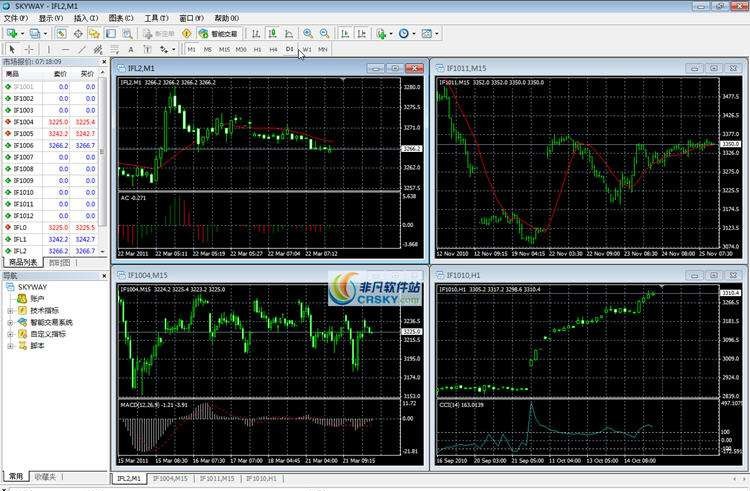
Task: Toggle the D1 timeframe button
Action: coord(290,49)
